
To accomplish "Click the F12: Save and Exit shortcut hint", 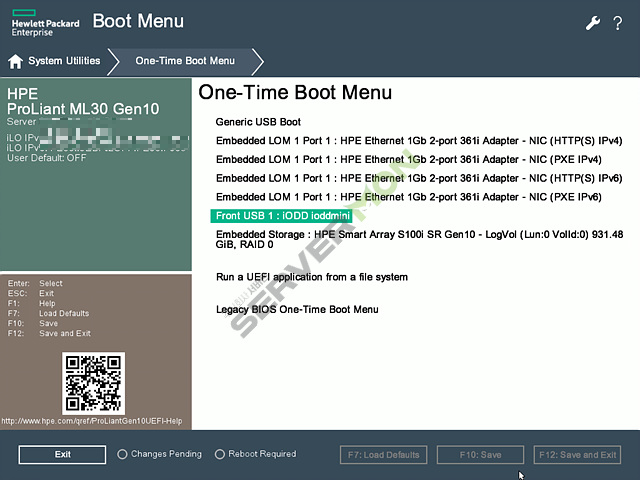I will (x=49, y=333).
